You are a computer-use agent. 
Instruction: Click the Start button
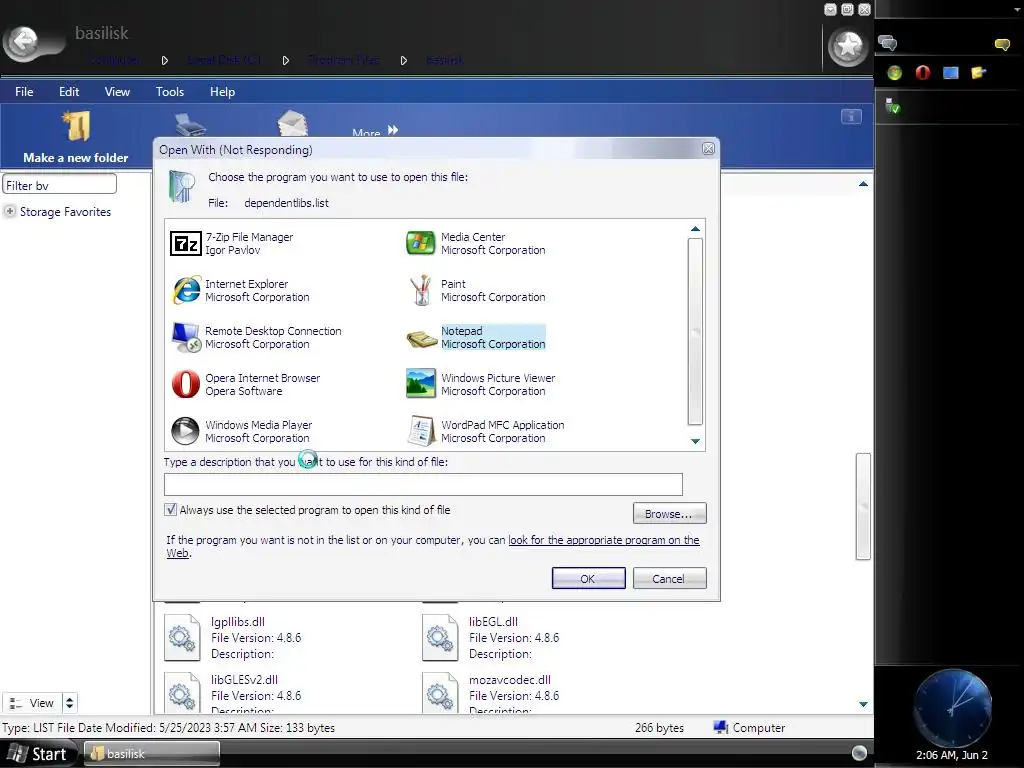[x=38, y=754]
